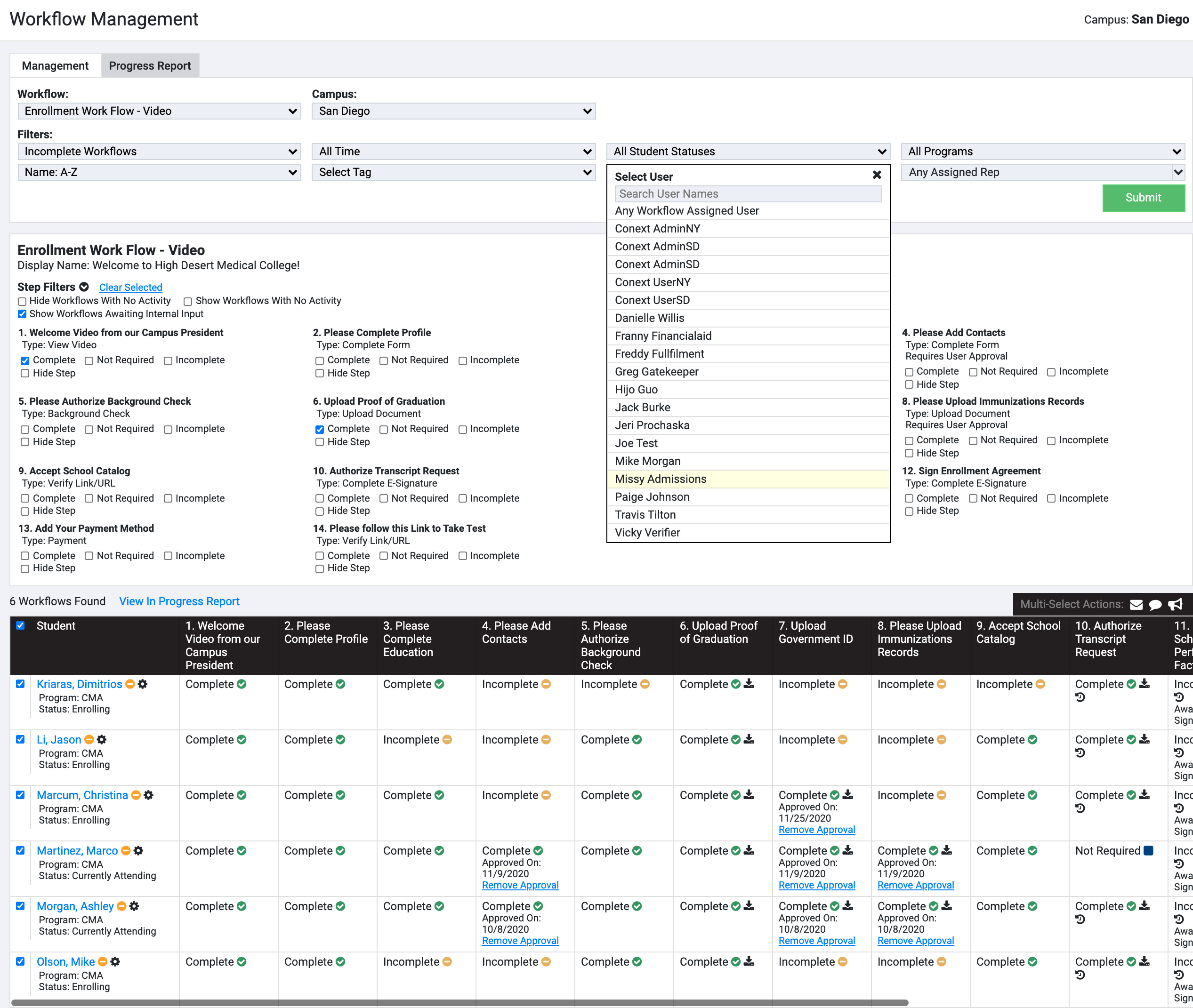Open the Workflow dropdown showing Enrollment Work Flow - Video
This screenshot has height=1008, width=1193.
159,111
